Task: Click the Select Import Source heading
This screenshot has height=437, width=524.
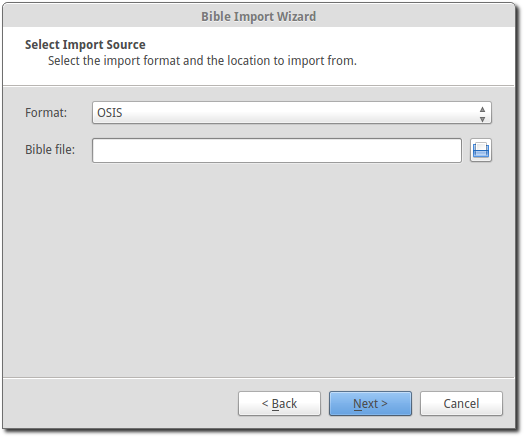Action: (85, 44)
